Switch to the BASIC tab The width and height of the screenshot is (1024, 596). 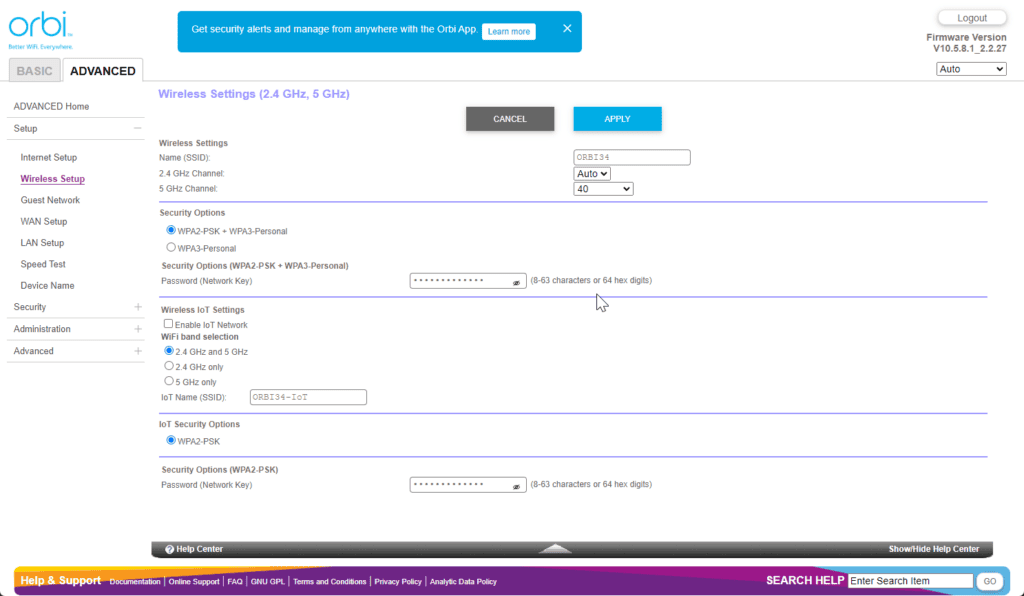coord(34,71)
